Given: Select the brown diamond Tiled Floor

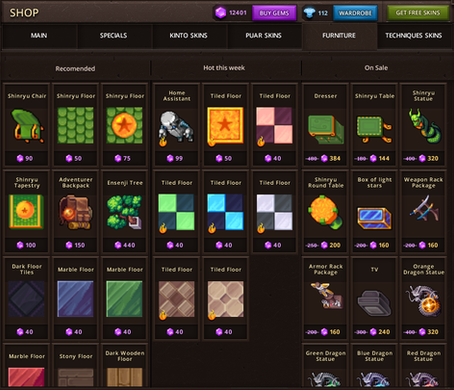Looking at the screenshot, I should pyautogui.click(x=176, y=300).
